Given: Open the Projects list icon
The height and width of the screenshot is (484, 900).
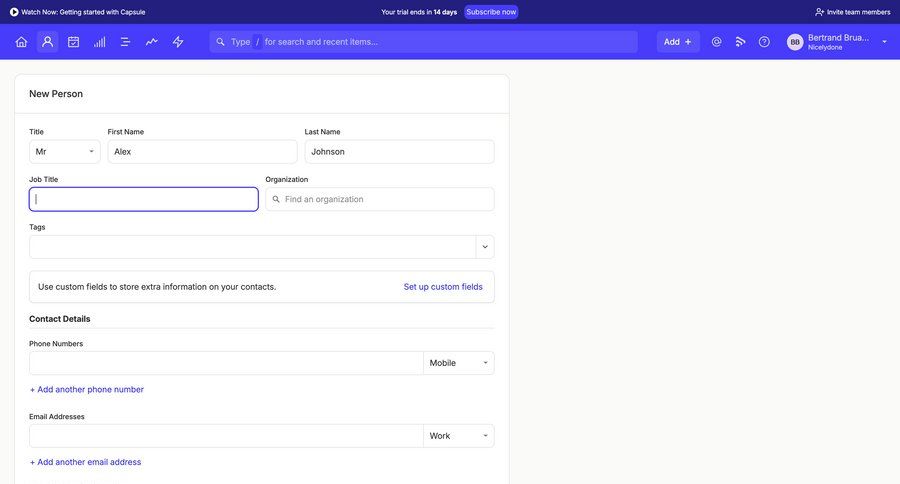Looking at the screenshot, I should click(125, 42).
